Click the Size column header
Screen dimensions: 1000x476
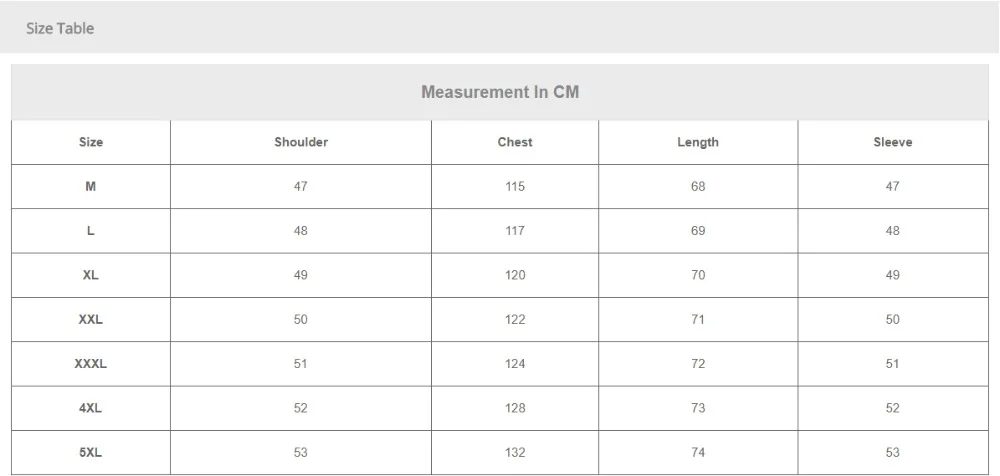tap(91, 142)
